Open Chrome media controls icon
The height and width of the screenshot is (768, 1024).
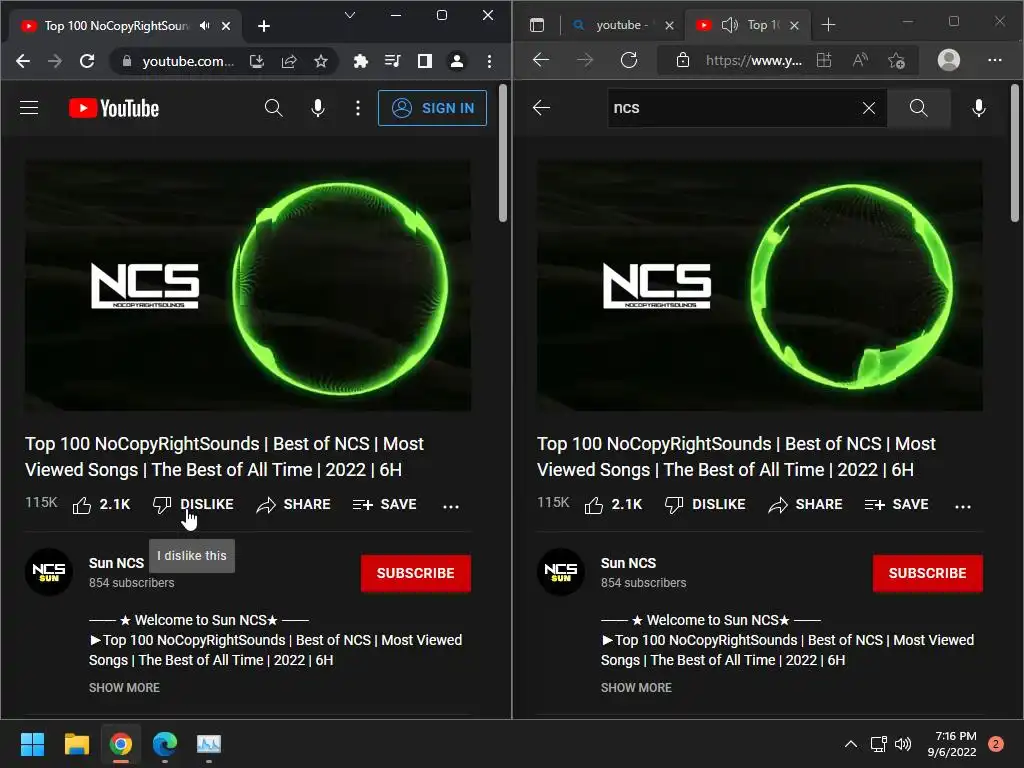[392, 61]
